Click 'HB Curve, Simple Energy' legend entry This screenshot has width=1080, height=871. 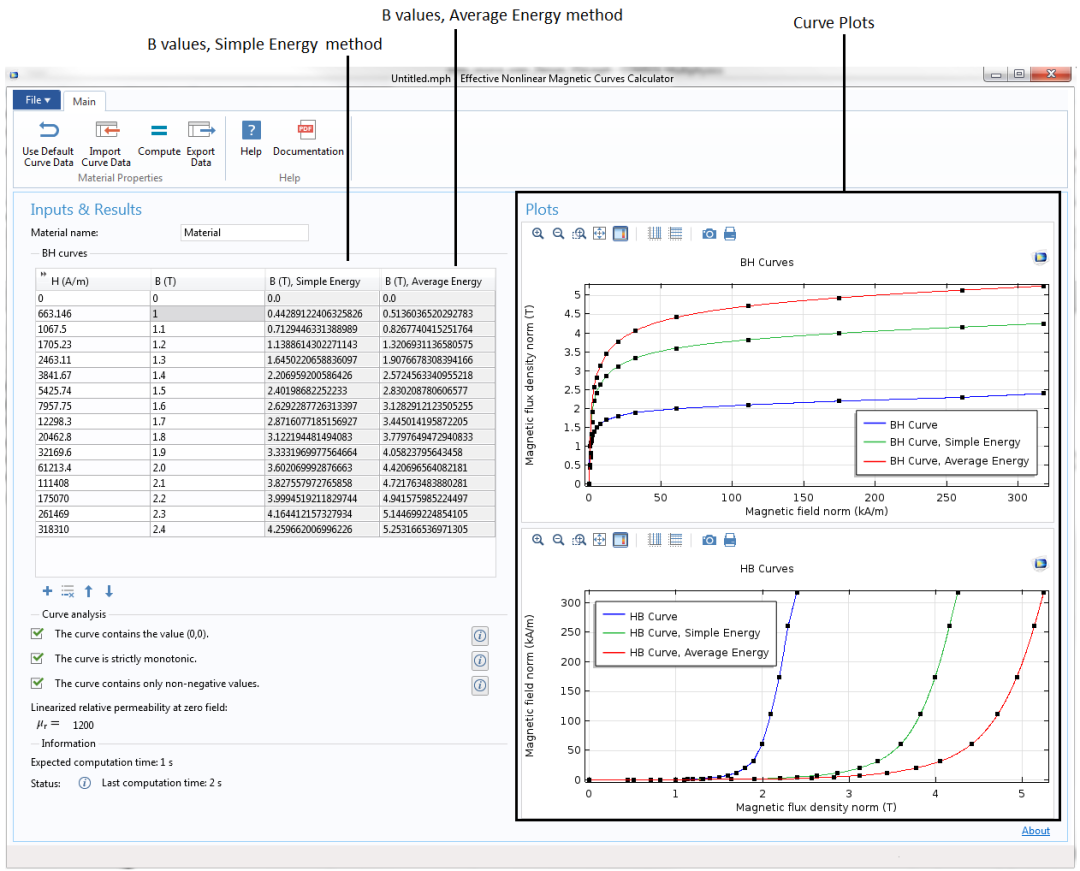[682, 633]
